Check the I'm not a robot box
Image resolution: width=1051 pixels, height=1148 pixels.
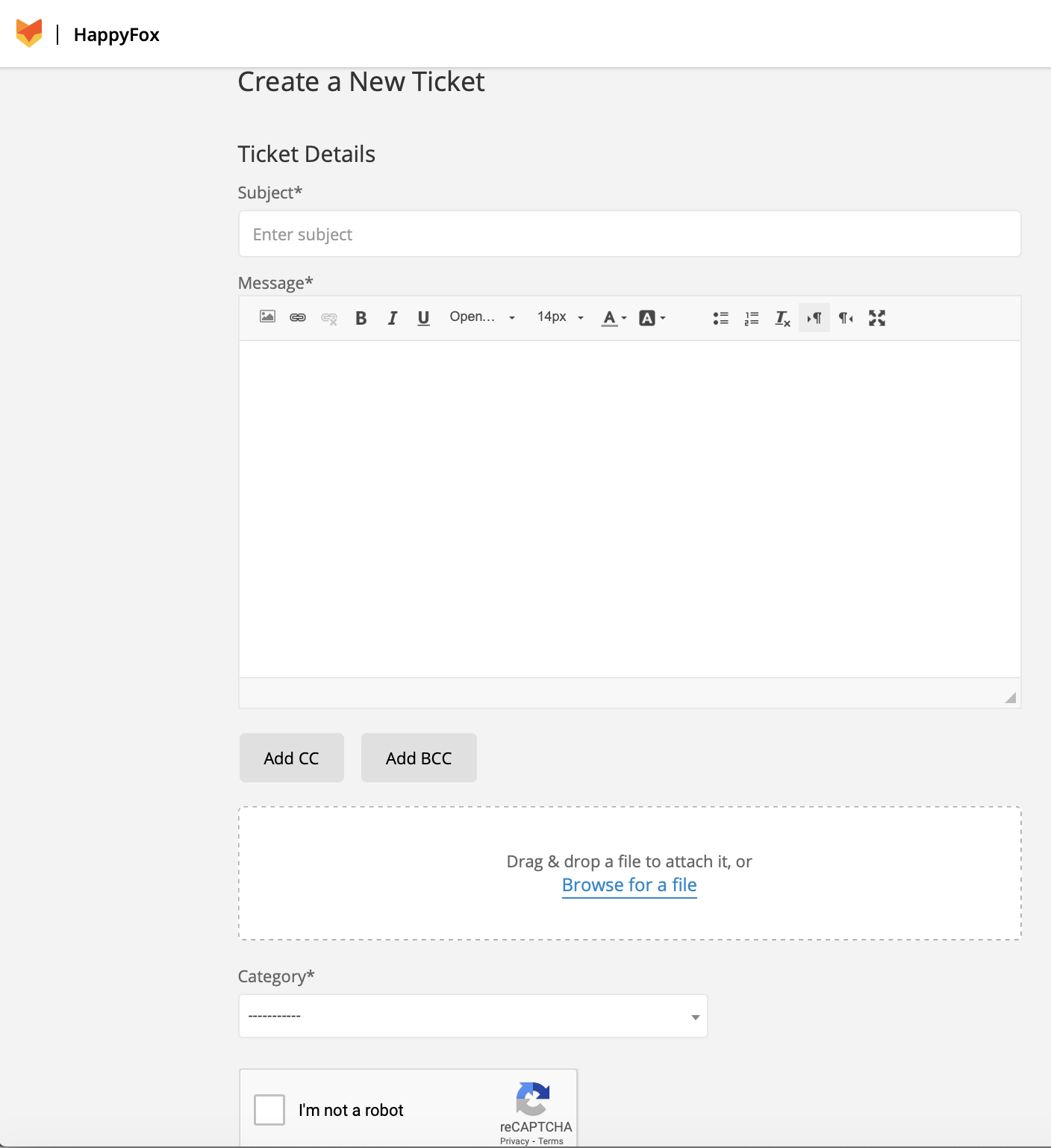269,1109
